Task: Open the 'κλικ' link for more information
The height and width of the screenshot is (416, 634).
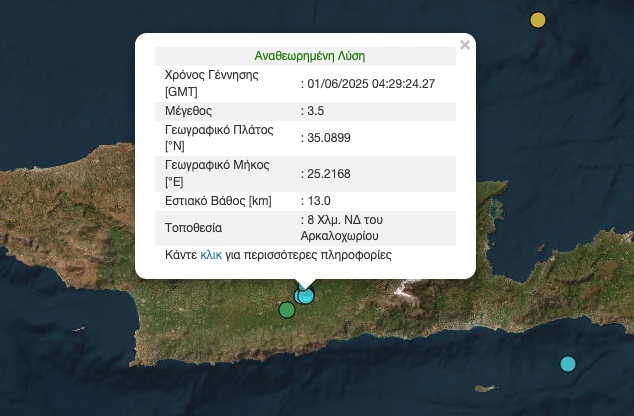Action: (x=211, y=255)
